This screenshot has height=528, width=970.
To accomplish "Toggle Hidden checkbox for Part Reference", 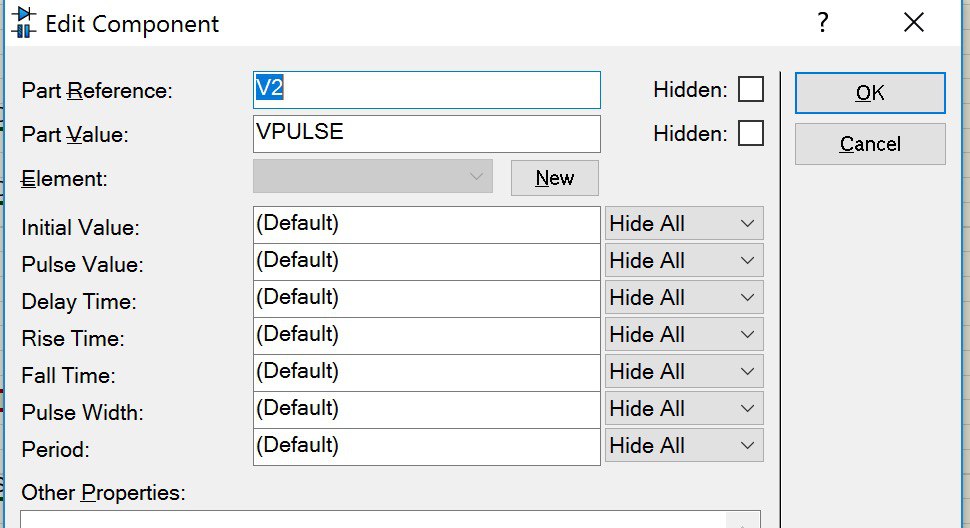I will 750,90.
